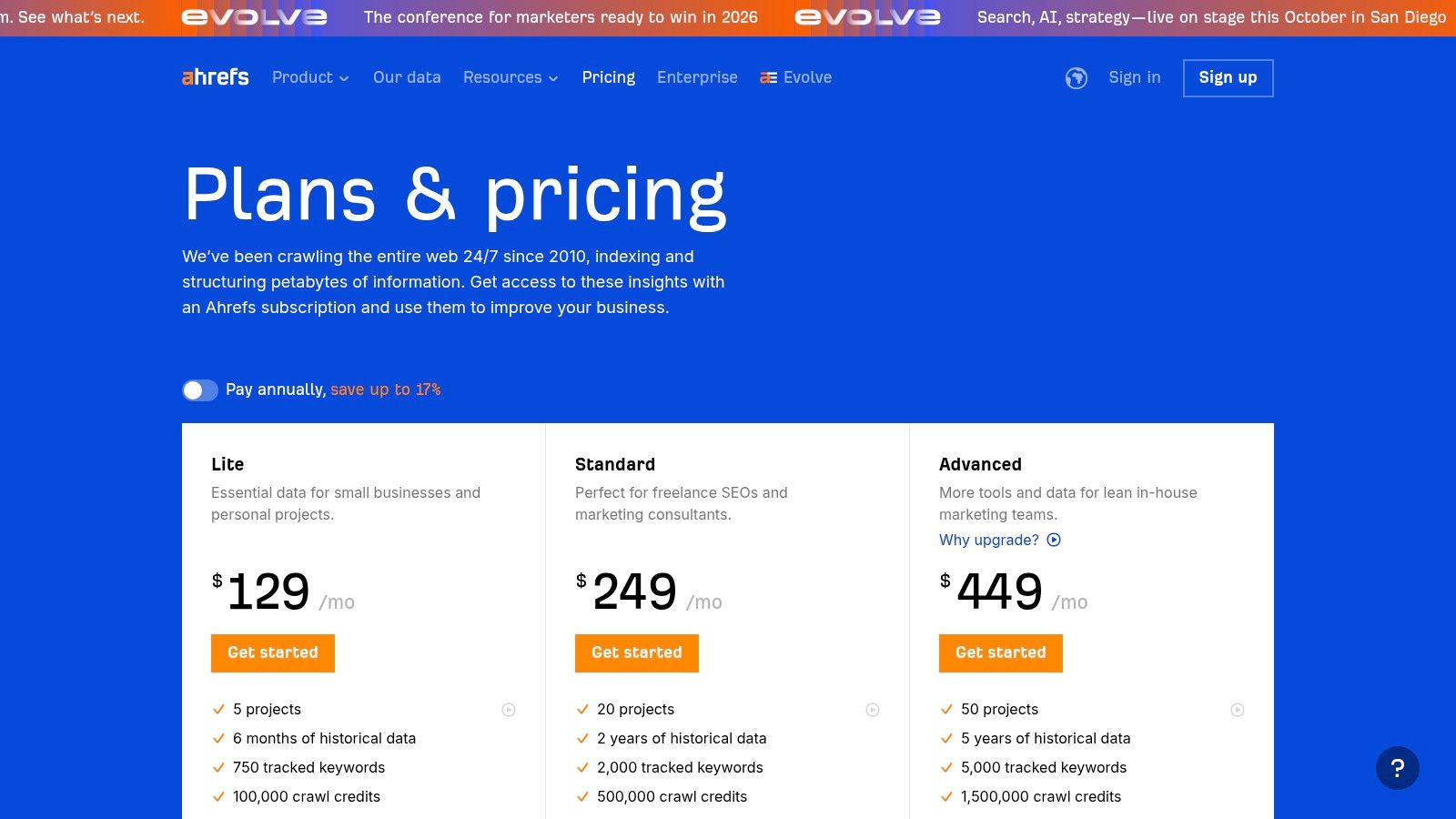Screen dimensions: 1456x819
Task: Click the checkmark beside 50 projects
Action: [x=945, y=709]
